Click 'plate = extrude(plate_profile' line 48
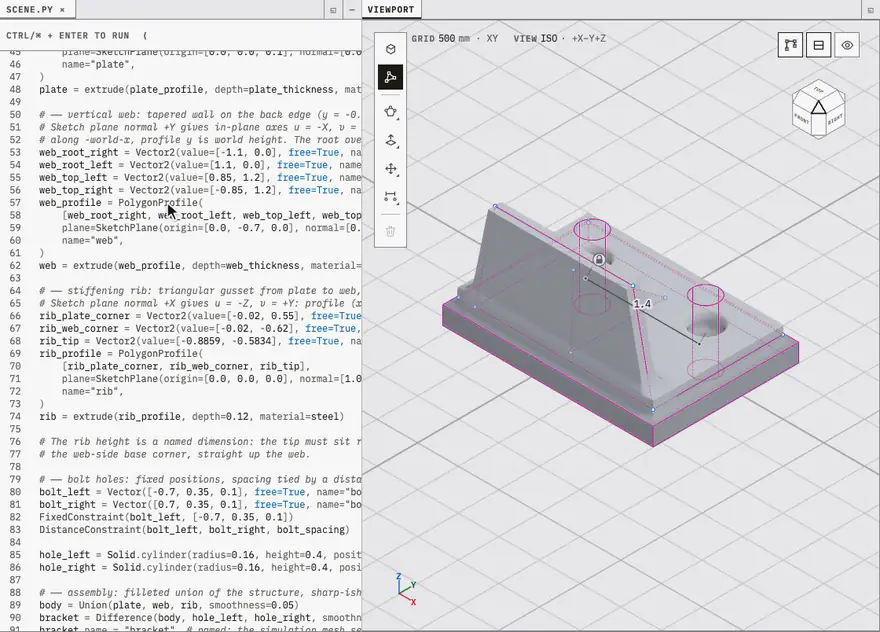880x632 pixels. [200, 90]
